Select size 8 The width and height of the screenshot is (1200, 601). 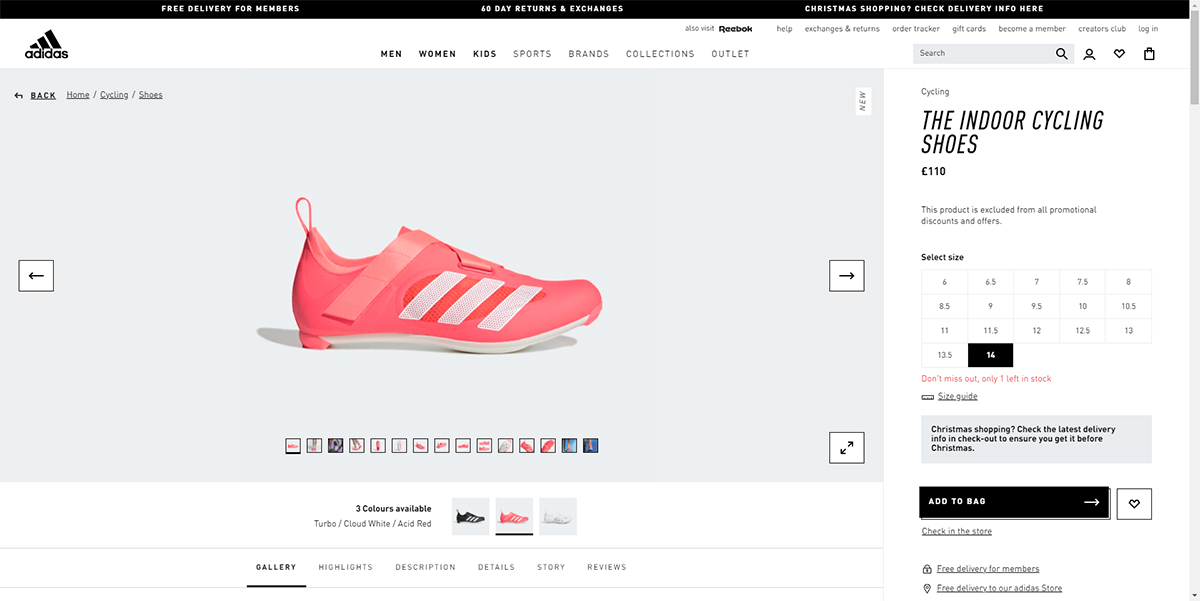click(1128, 282)
